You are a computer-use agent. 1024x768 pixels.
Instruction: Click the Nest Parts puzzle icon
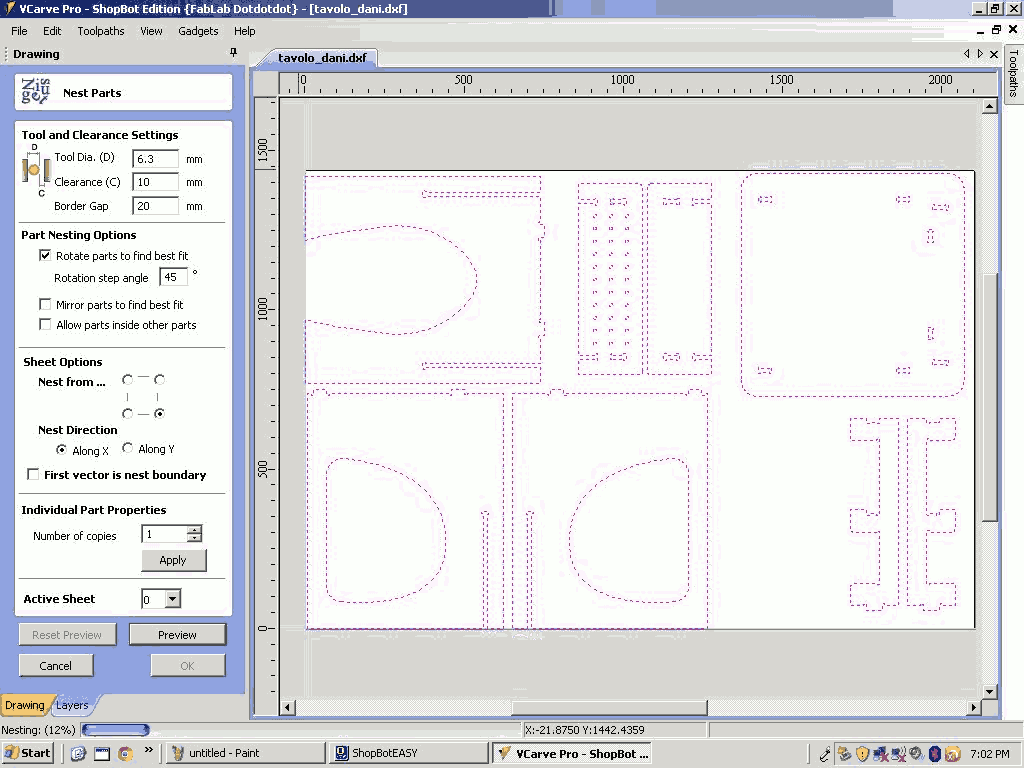click(35, 91)
